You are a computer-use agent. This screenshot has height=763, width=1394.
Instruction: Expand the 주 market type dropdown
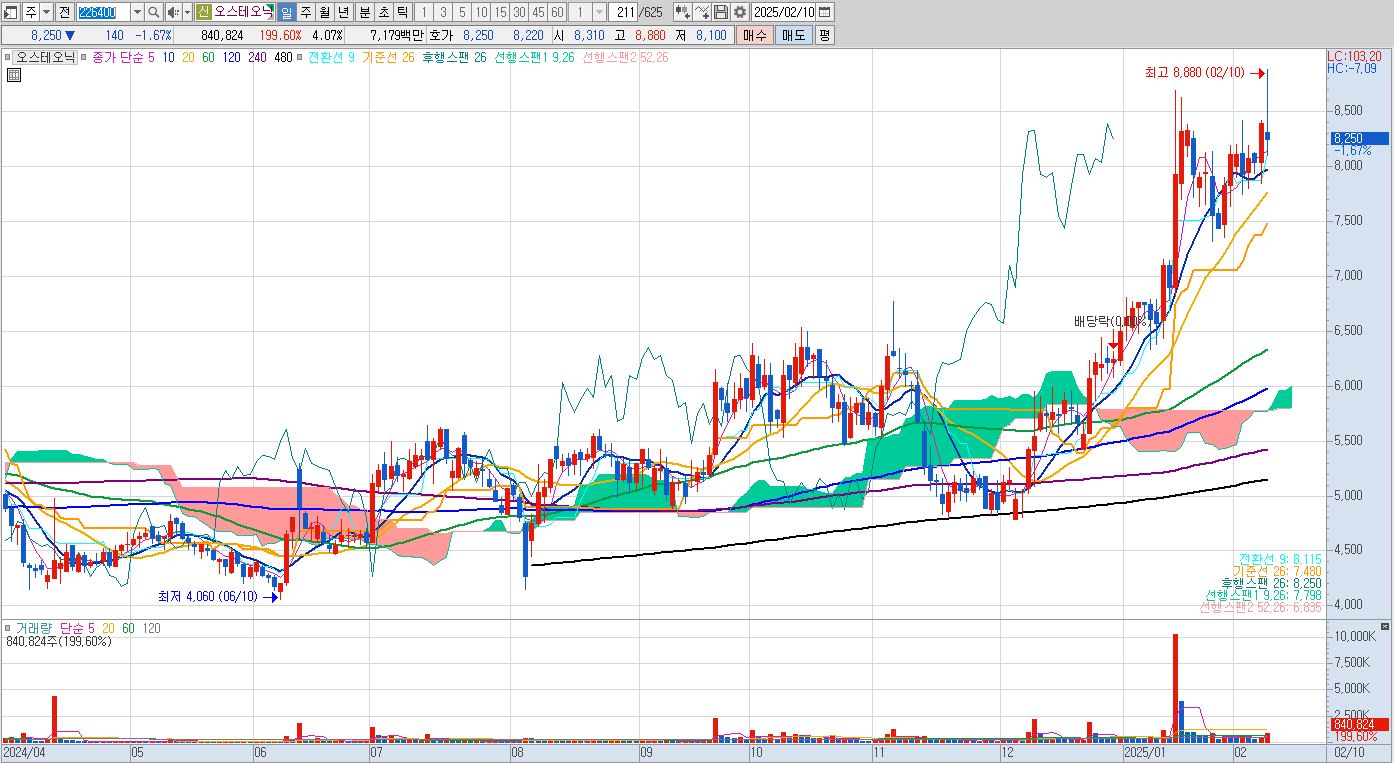(x=46, y=12)
